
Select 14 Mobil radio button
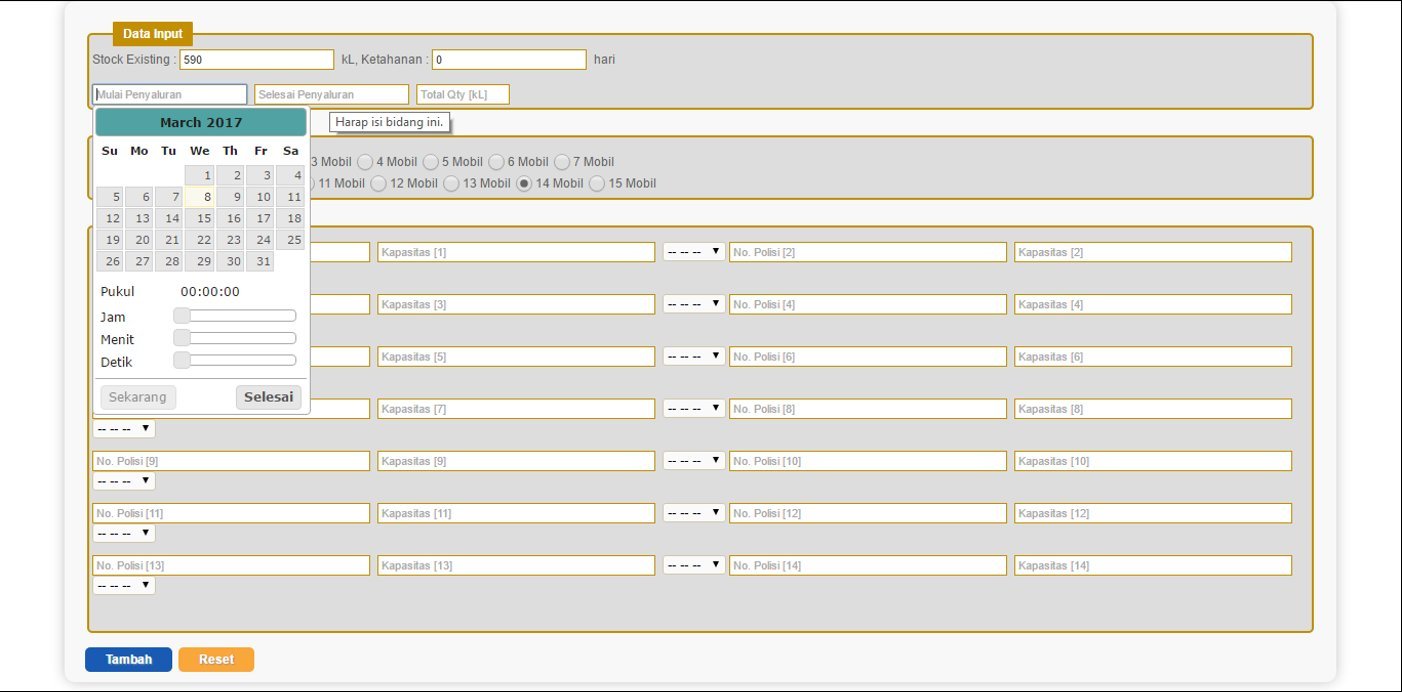(524, 184)
